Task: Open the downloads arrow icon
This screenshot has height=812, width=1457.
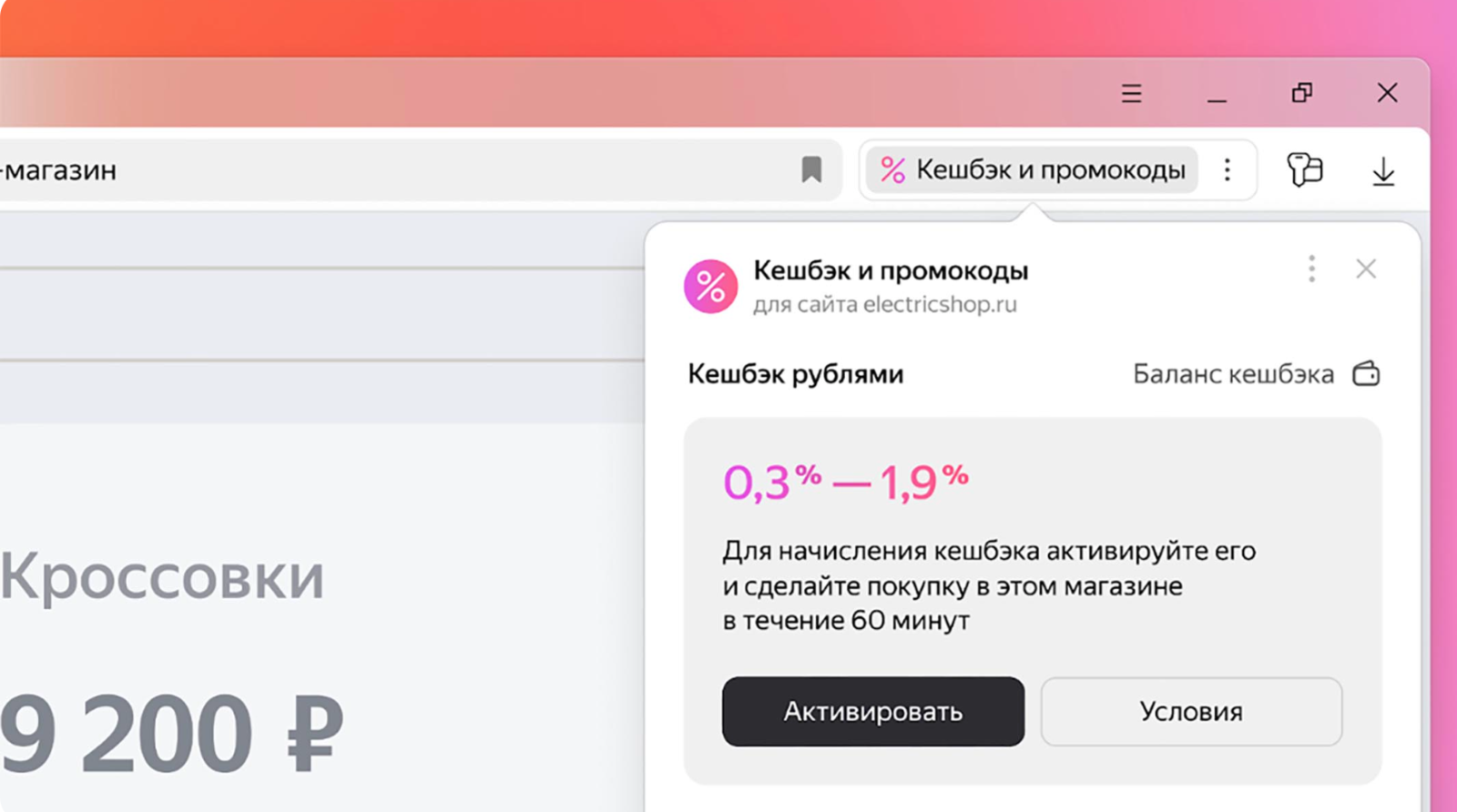Action: pyautogui.click(x=1383, y=171)
